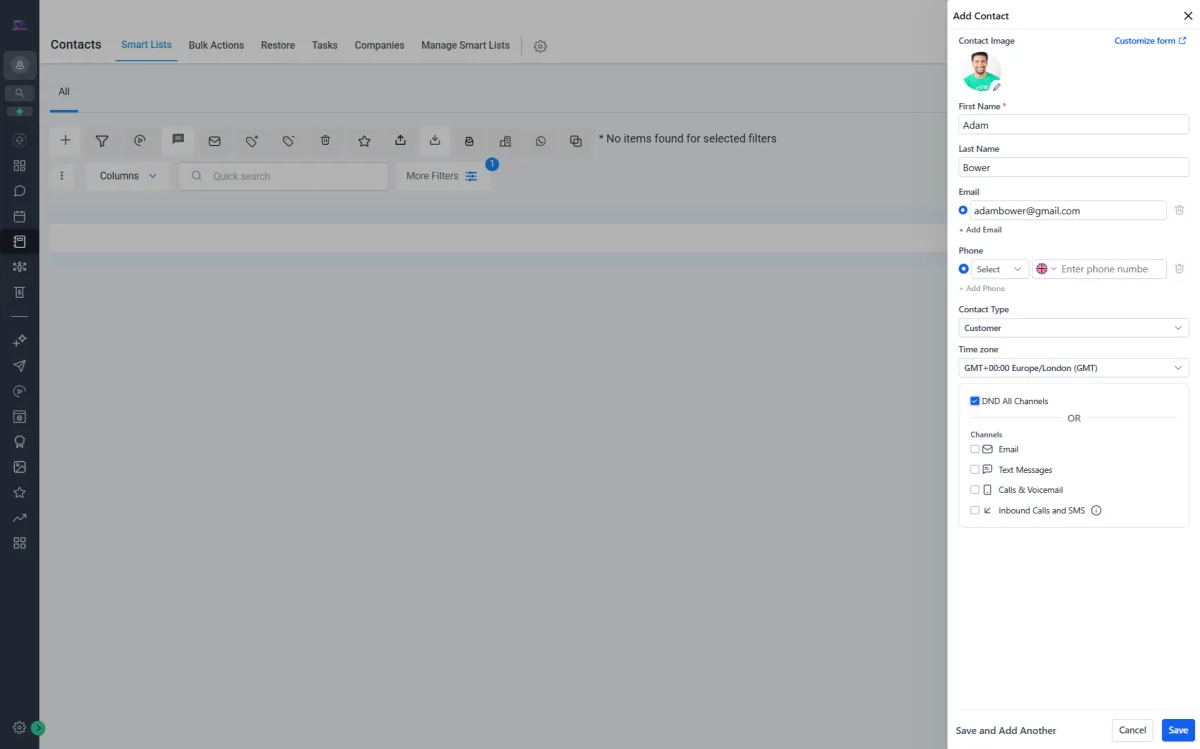Screen dimensions: 1200x749
Task: Click the delete contacts trash icon in the toolbar
Action: coord(325,141)
